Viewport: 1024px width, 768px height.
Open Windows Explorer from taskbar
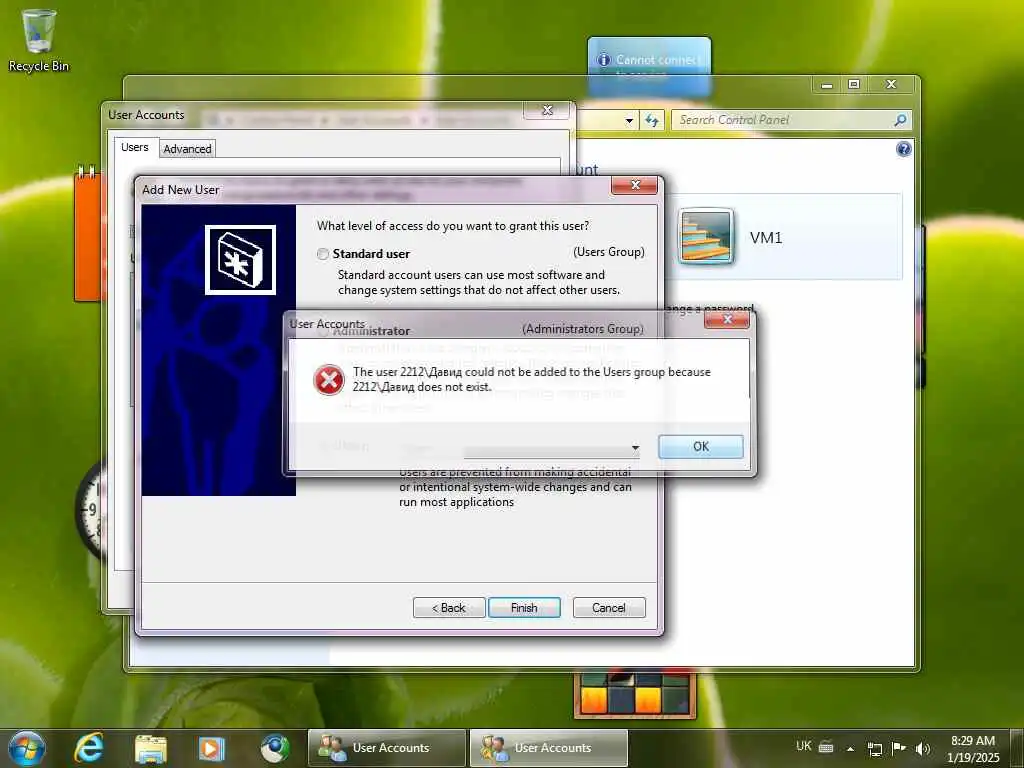click(x=150, y=748)
